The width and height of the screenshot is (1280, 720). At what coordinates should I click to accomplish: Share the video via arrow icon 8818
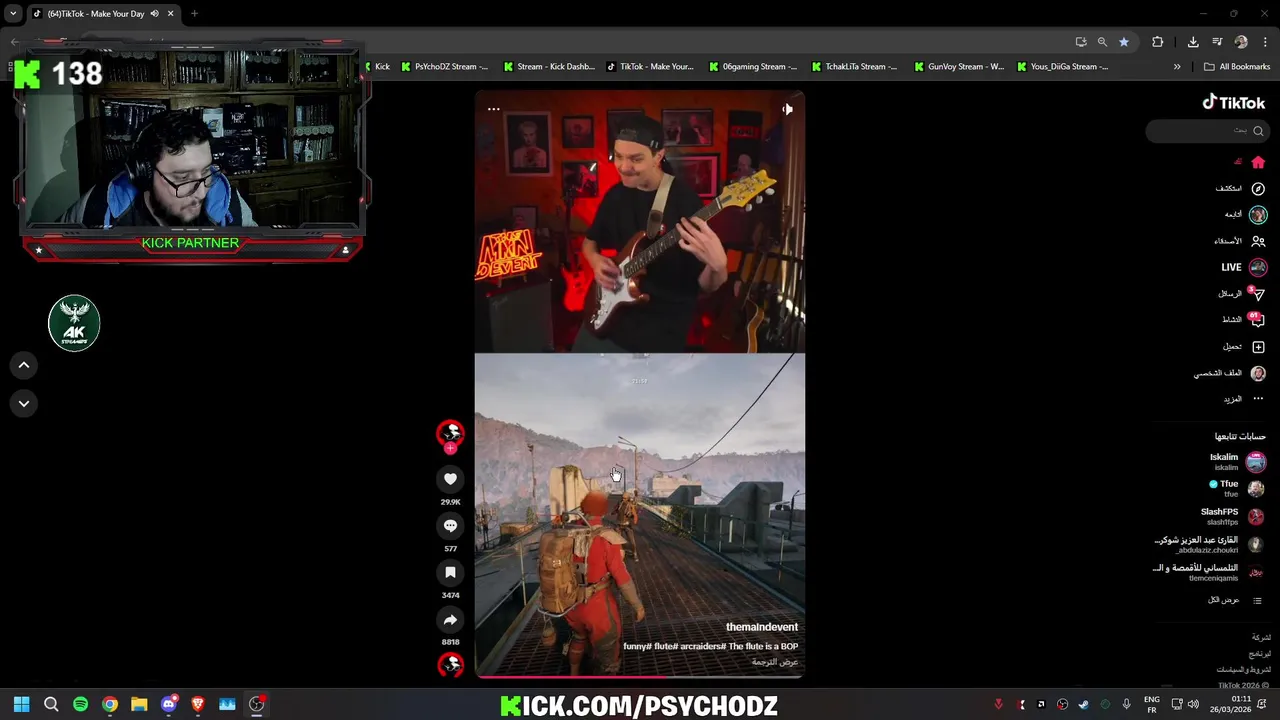[450, 620]
